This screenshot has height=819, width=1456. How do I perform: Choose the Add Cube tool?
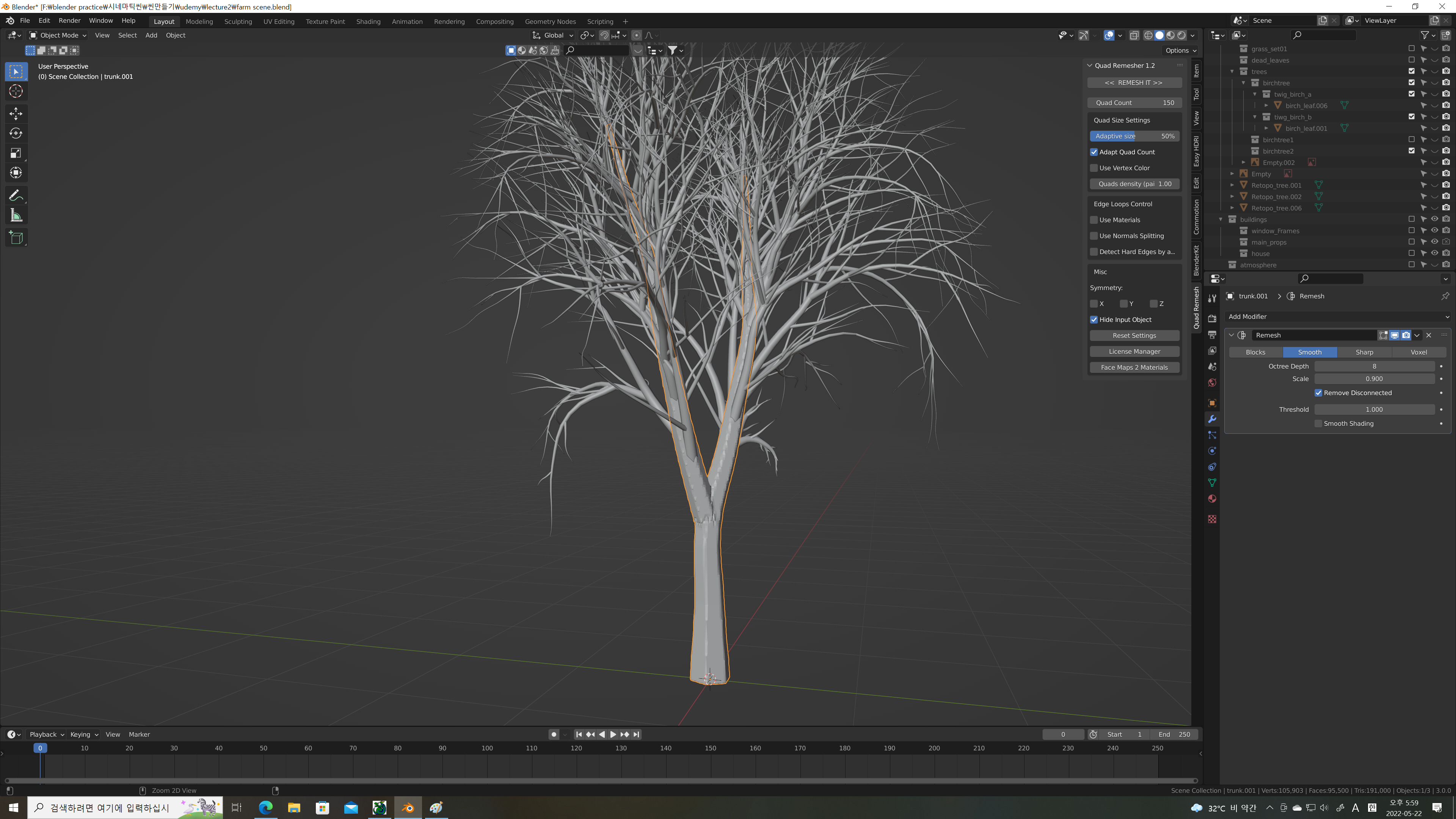pos(16,238)
